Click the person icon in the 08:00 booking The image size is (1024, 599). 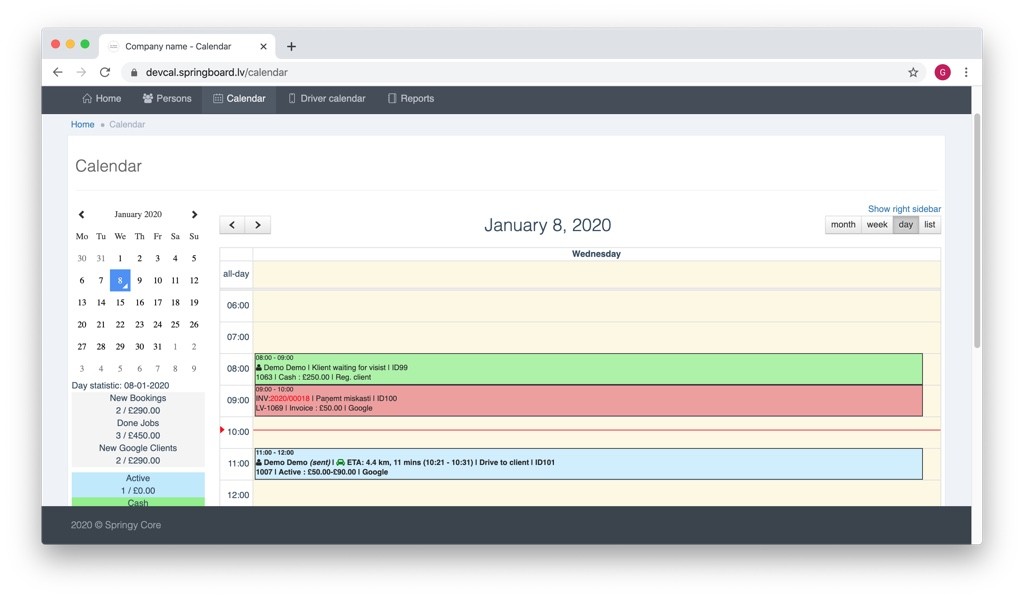pos(259,368)
